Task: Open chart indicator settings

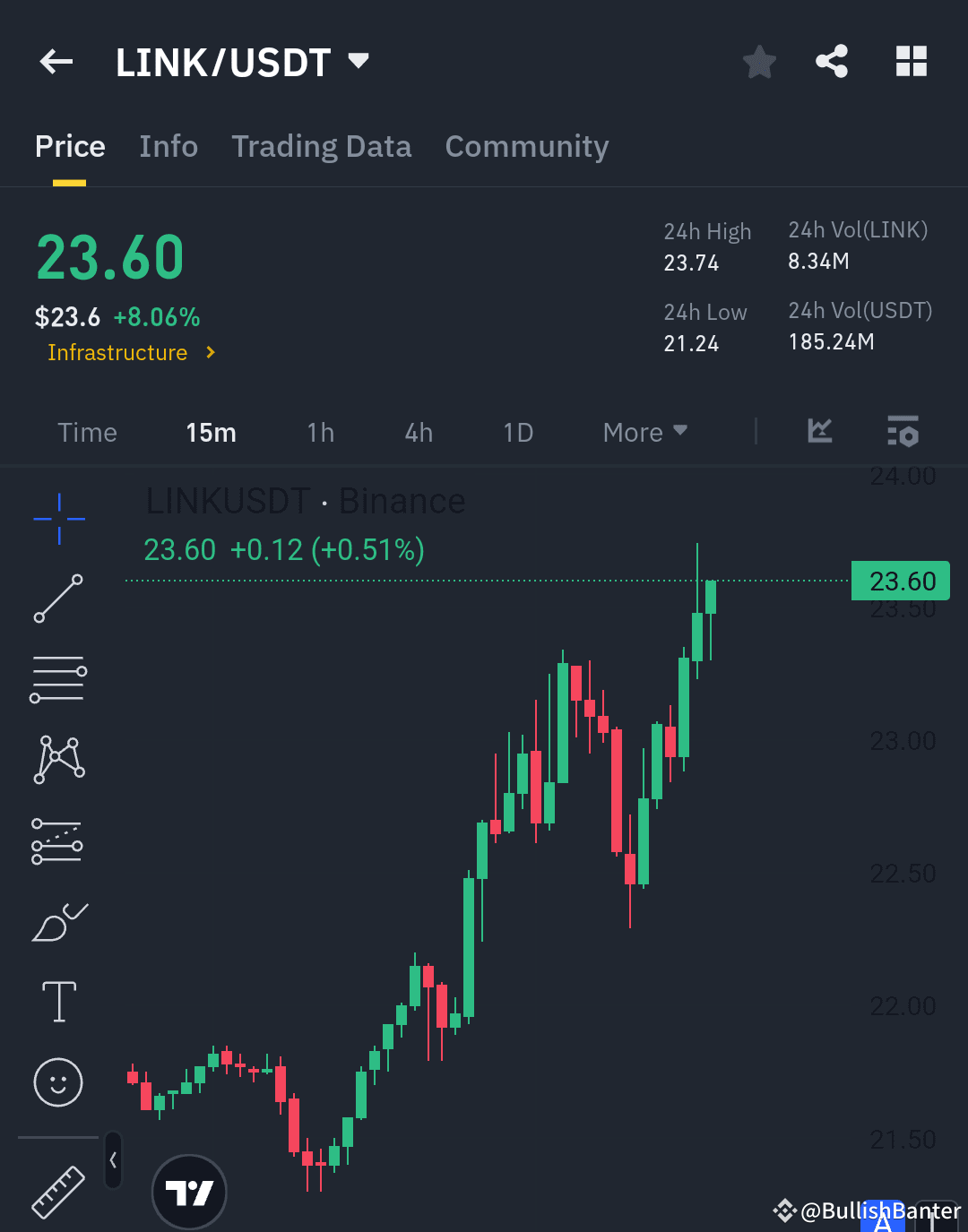Action: [902, 432]
